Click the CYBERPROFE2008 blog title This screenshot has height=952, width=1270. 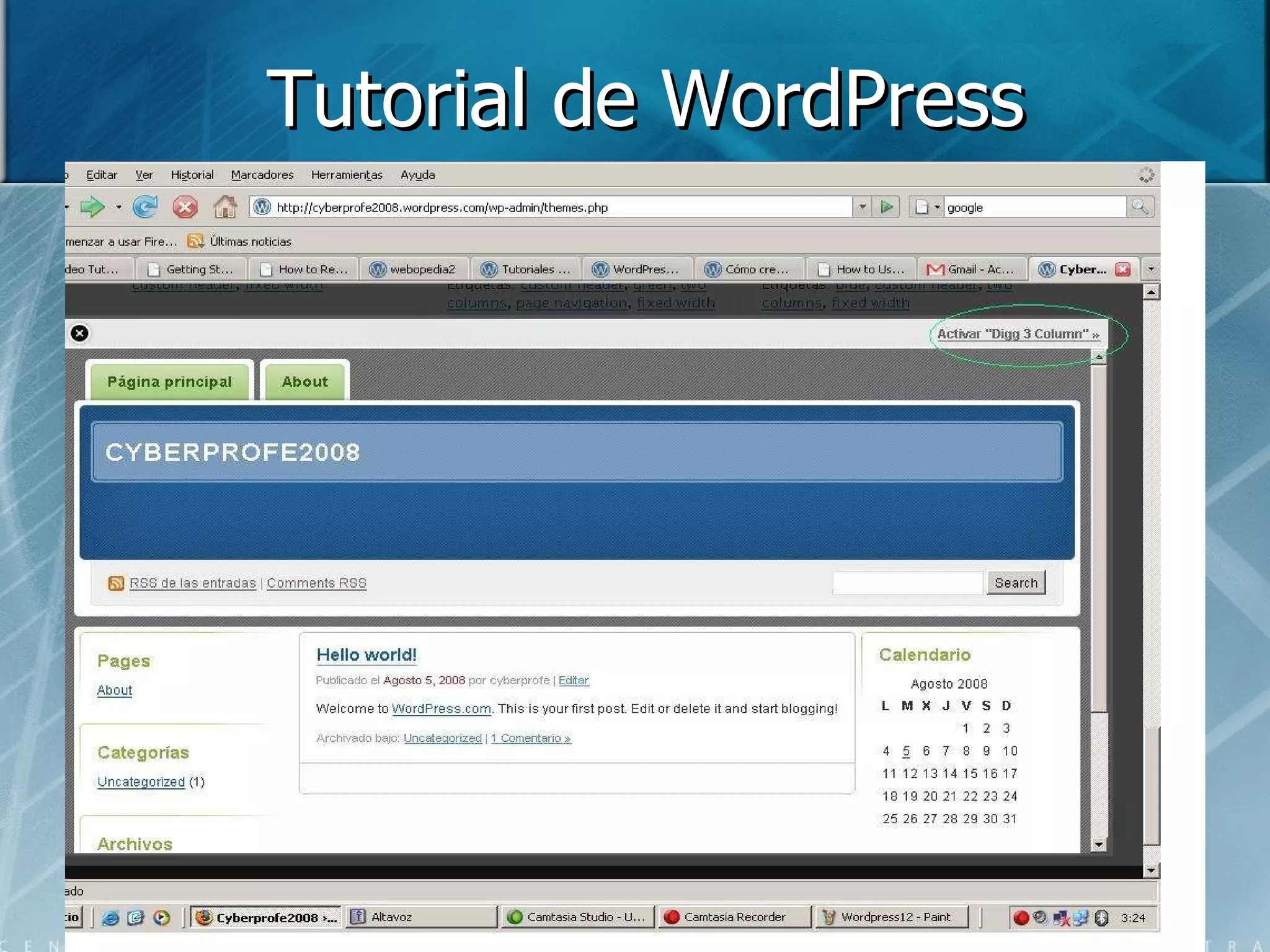coord(233,452)
